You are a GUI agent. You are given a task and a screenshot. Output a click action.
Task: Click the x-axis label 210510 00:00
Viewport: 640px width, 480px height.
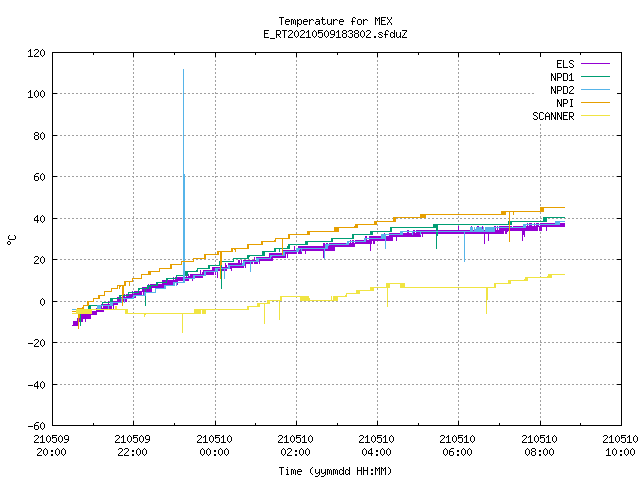(214, 446)
